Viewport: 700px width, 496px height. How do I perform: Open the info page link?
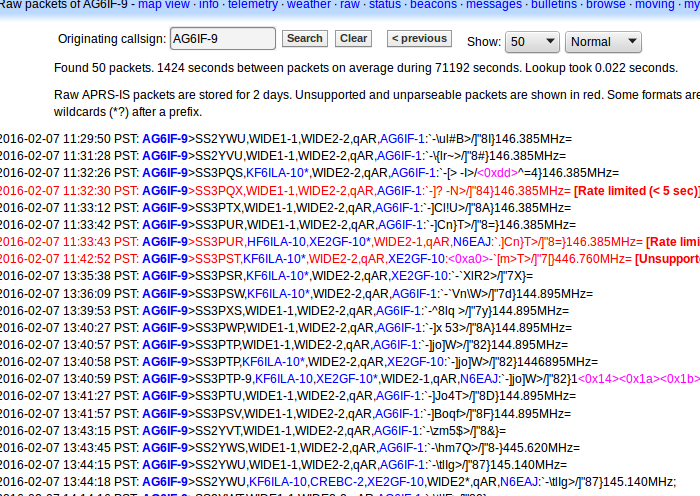[208, 5]
